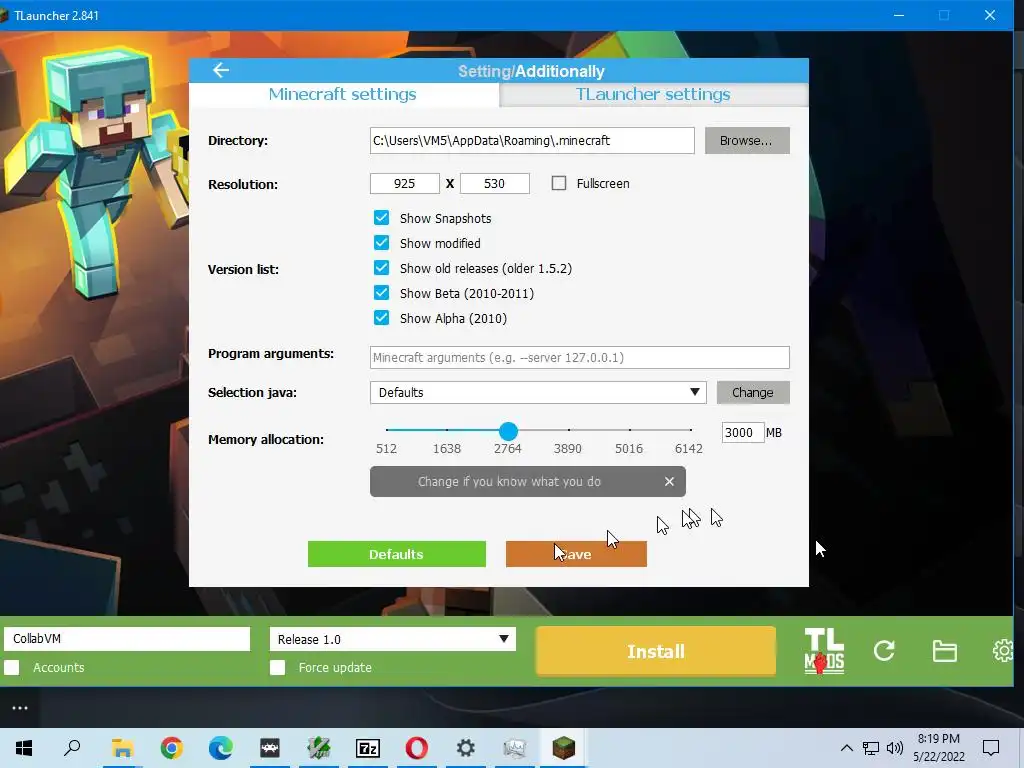Click the orange Save button
The image size is (1024, 768).
pos(576,554)
